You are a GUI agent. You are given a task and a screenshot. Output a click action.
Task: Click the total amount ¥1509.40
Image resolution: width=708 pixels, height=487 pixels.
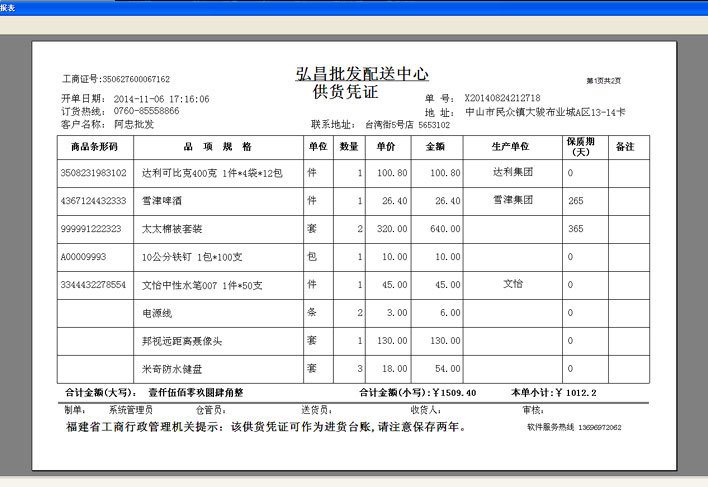pos(454,393)
